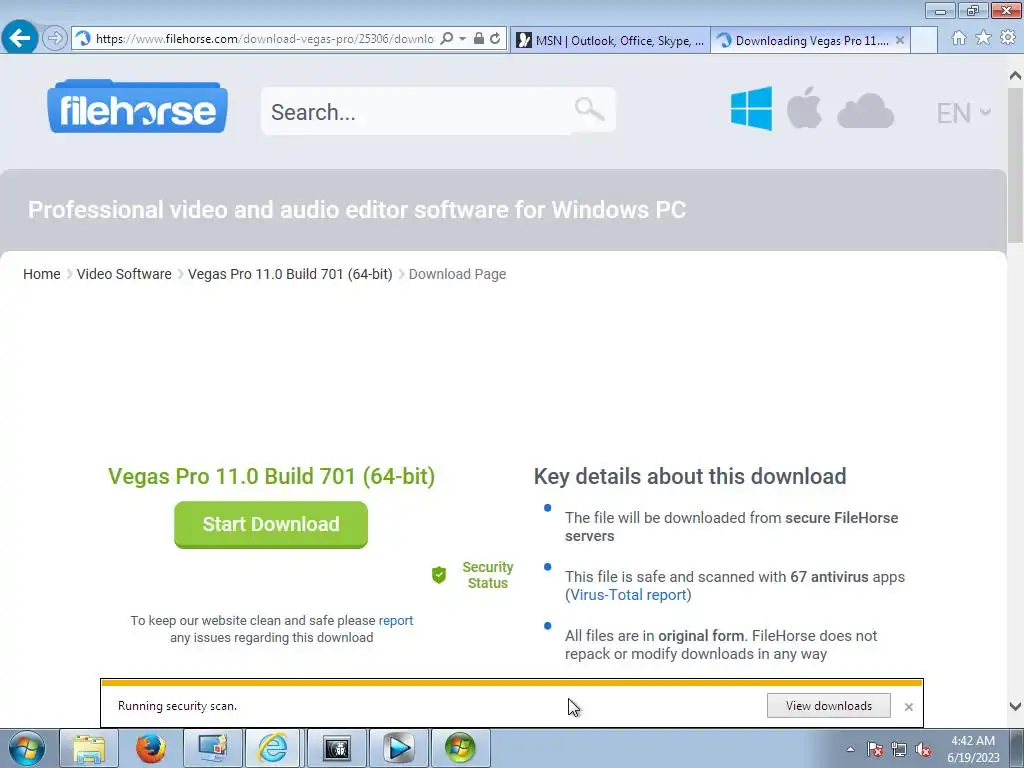
Task: Open the Virus-Total report link
Action: coord(628,595)
